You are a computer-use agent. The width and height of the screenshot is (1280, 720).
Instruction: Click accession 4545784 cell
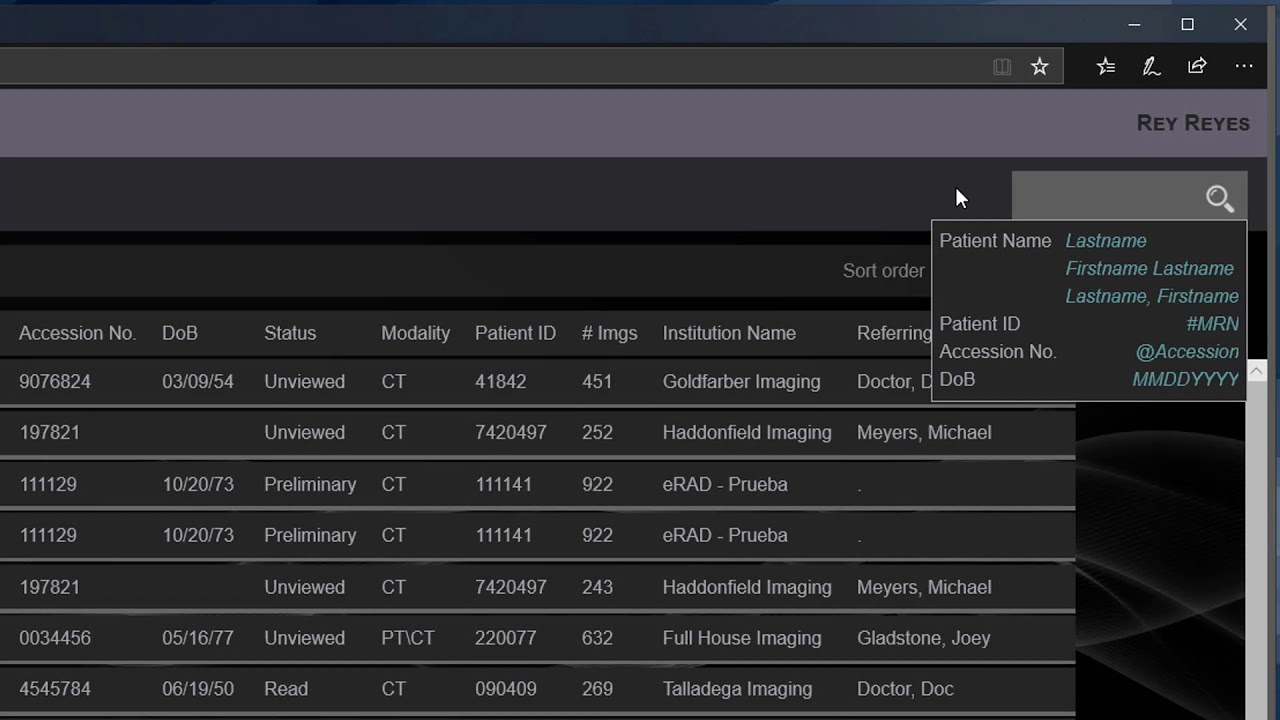pos(55,689)
